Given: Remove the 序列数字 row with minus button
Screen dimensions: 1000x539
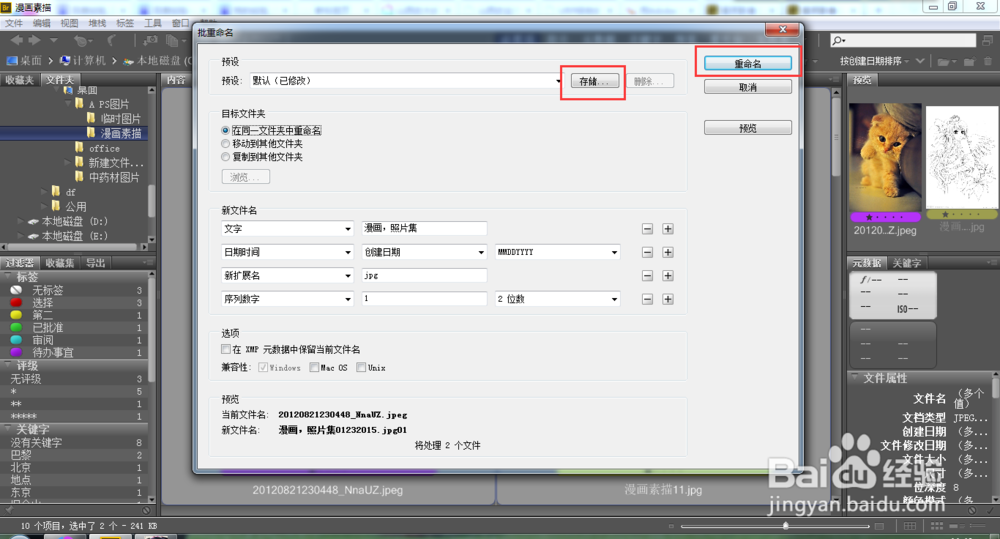Looking at the screenshot, I should [647, 299].
